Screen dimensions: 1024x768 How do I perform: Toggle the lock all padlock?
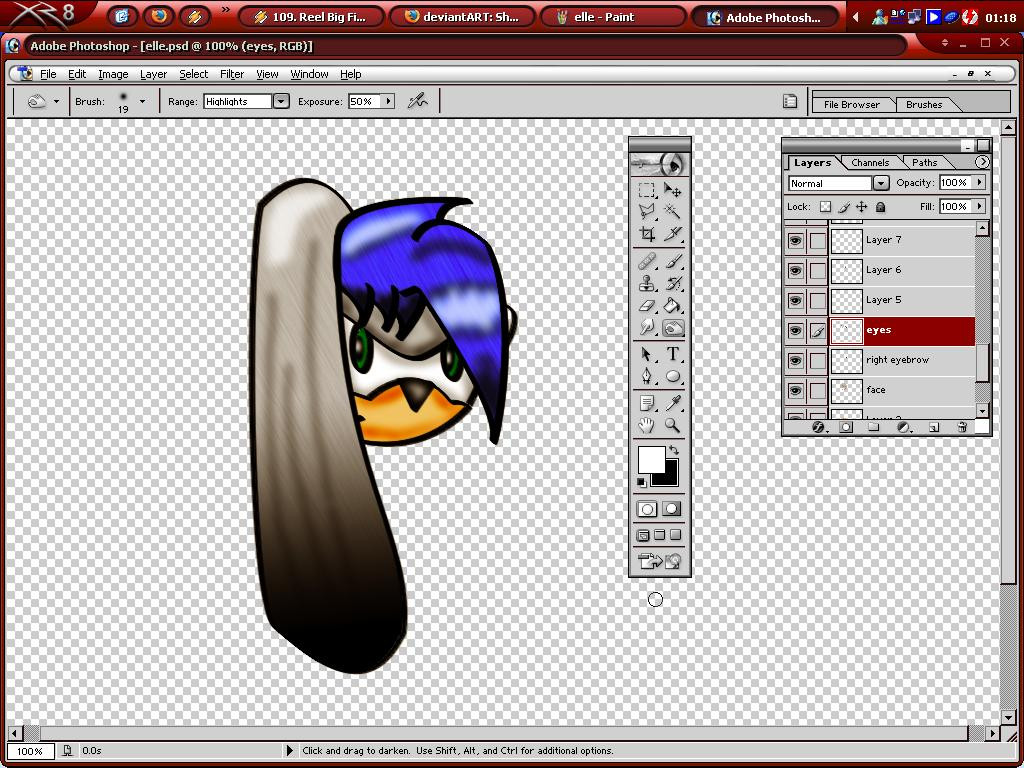click(x=880, y=207)
